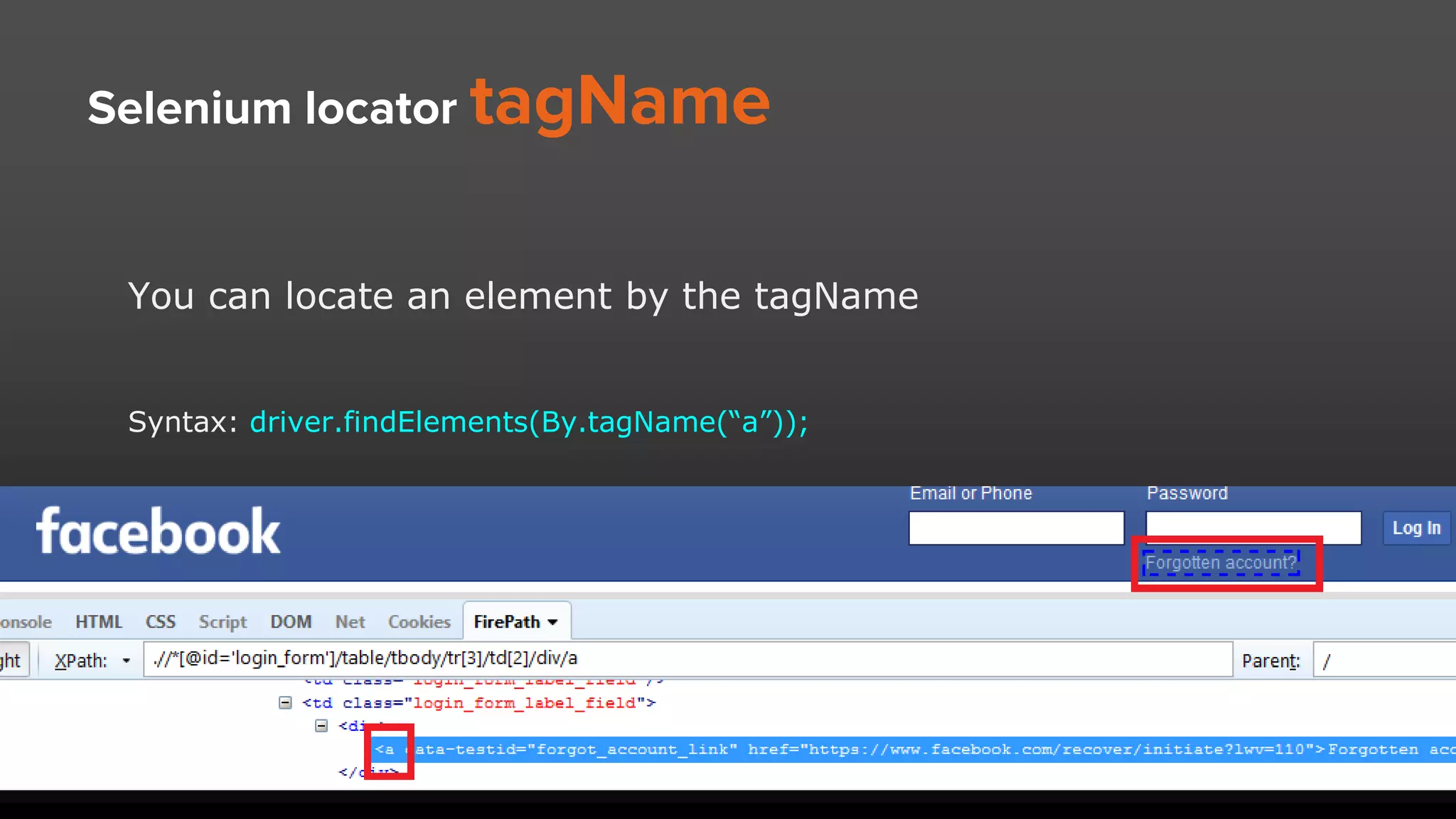
Task: Click into the XPath expression field
Action: click(x=687, y=659)
